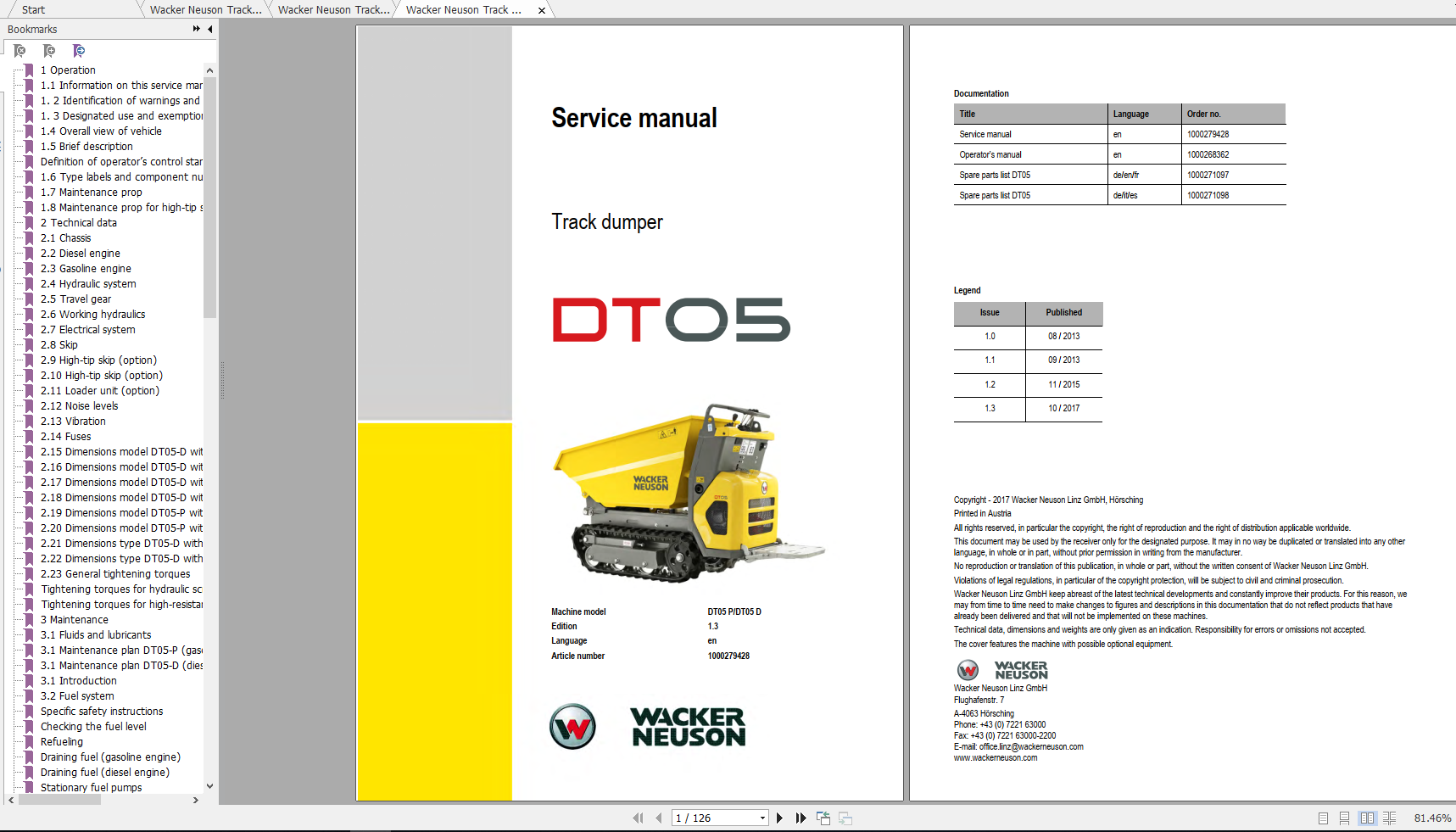The height and width of the screenshot is (832, 1456).
Task: Click bookmark icon beside 3 Maintenance
Action: point(29,620)
